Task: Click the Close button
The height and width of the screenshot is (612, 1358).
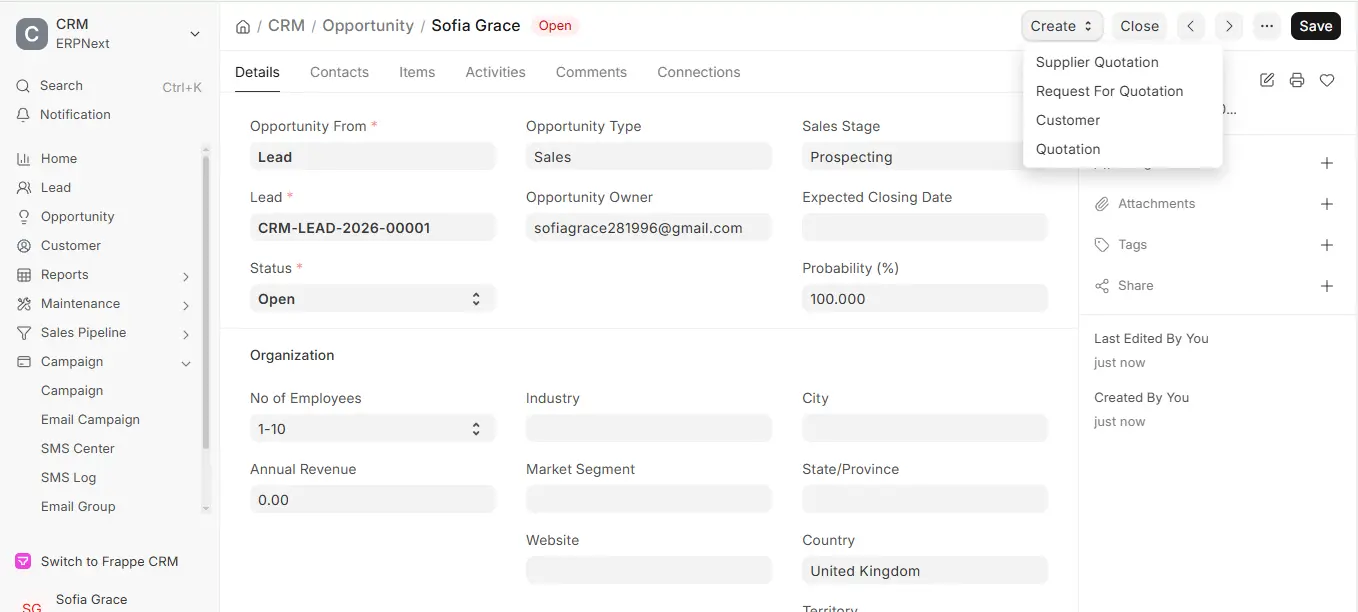Action: pos(1139,26)
